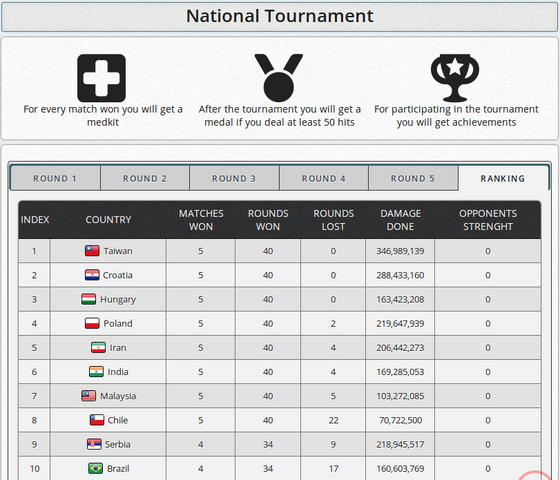This screenshot has height=480, width=560.
Task: Click the damage value 219,647,939
Action: (400, 324)
